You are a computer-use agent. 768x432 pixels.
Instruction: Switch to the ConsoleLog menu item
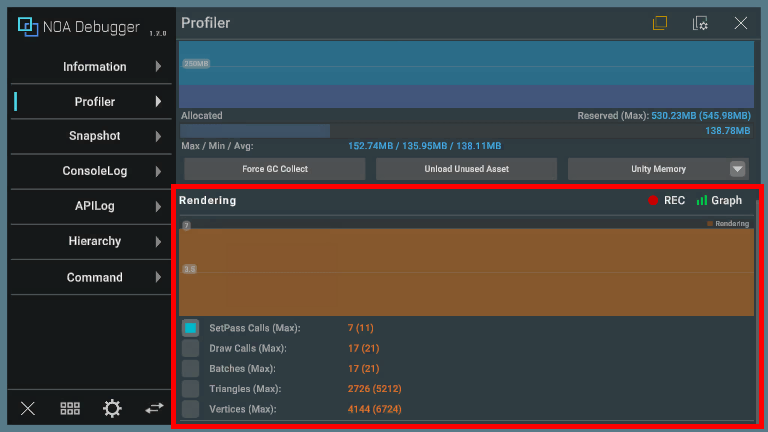(x=95, y=171)
